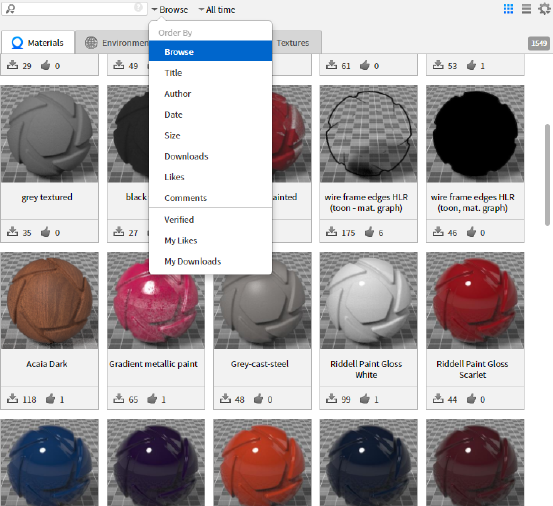Switch to grid view icon
The width and height of the screenshot is (553, 506).
[x=508, y=9]
